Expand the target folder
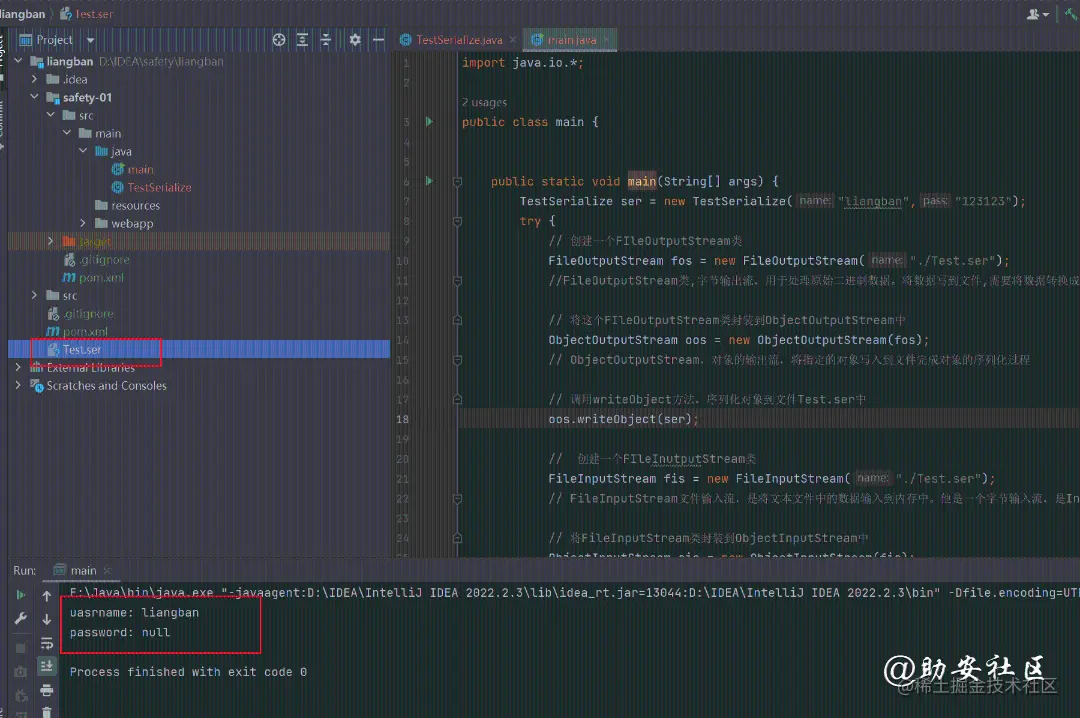The width and height of the screenshot is (1080, 718). [50, 241]
